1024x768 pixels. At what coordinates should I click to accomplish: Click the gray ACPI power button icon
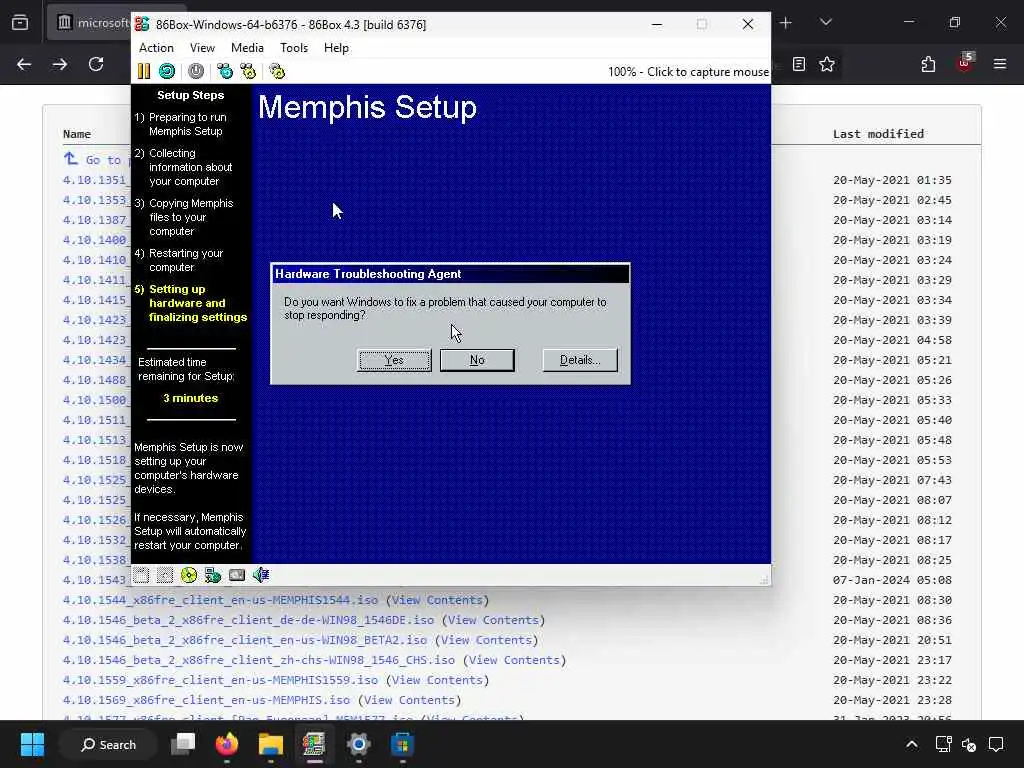[196, 71]
